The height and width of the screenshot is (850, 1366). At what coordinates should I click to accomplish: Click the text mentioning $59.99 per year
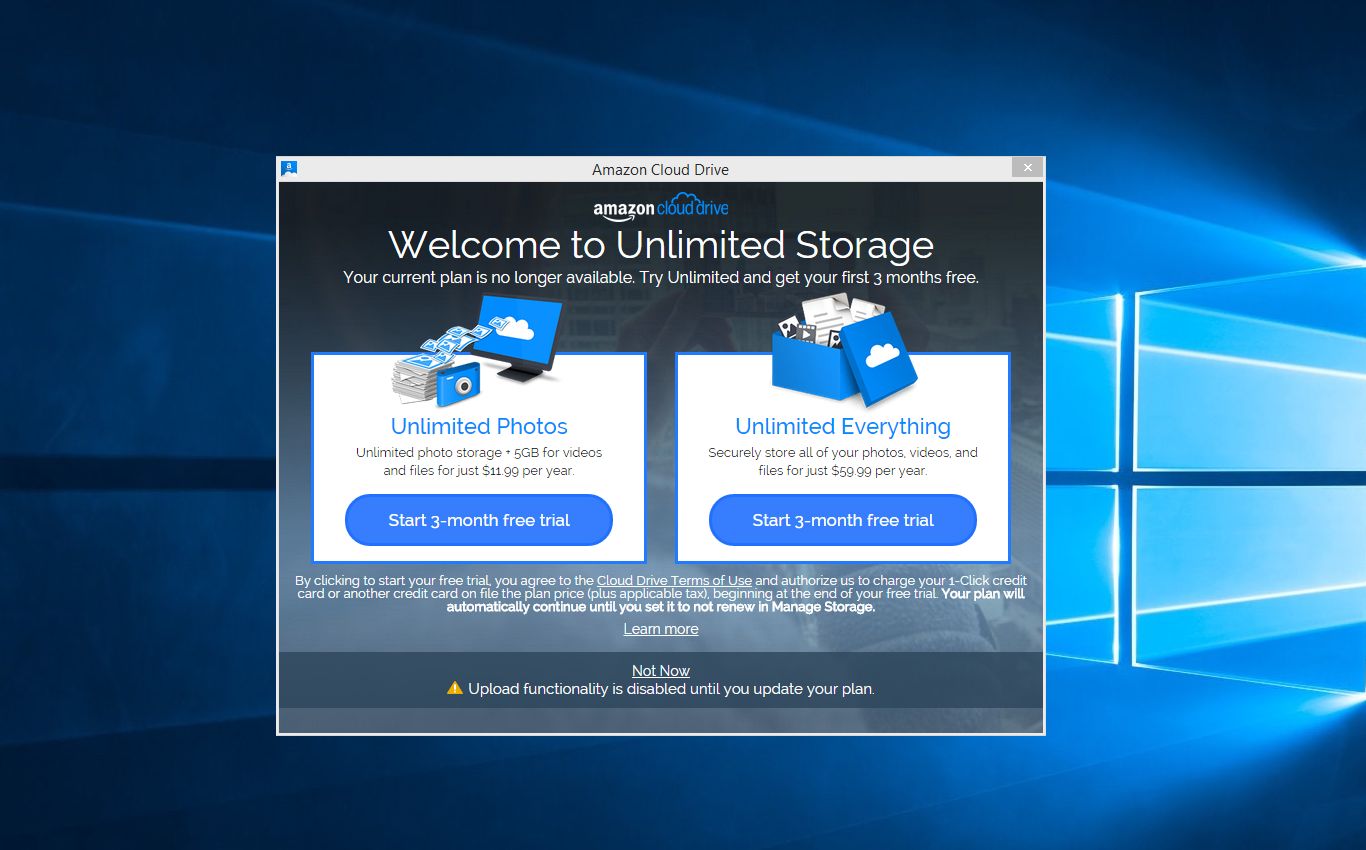coord(843,461)
